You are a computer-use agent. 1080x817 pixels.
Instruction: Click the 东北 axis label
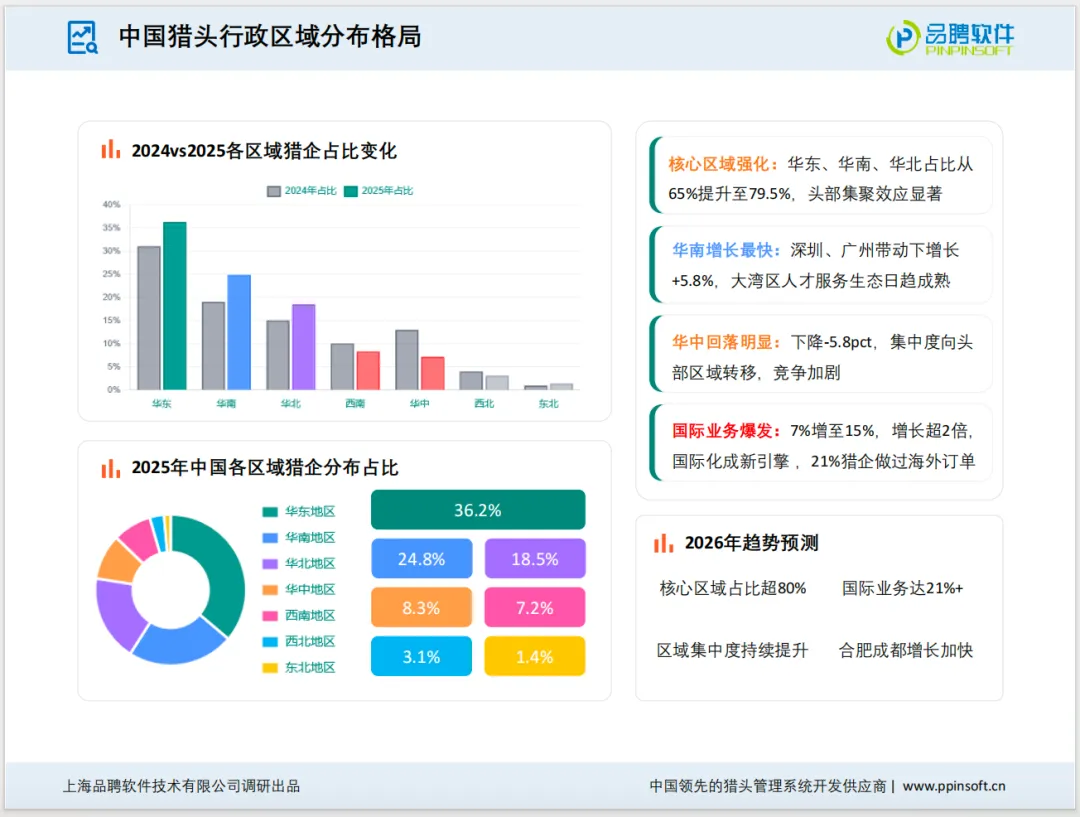pos(548,404)
